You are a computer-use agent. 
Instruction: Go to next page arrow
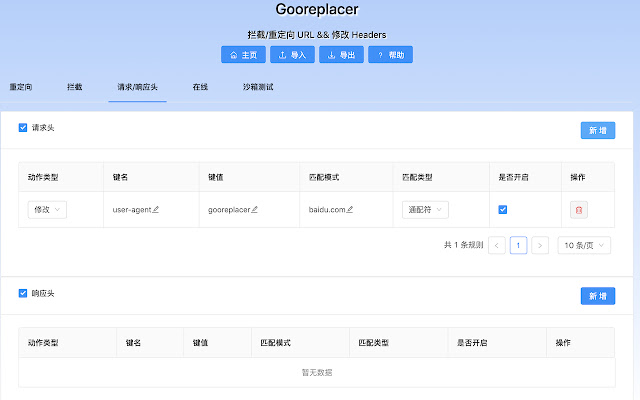click(540, 245)
